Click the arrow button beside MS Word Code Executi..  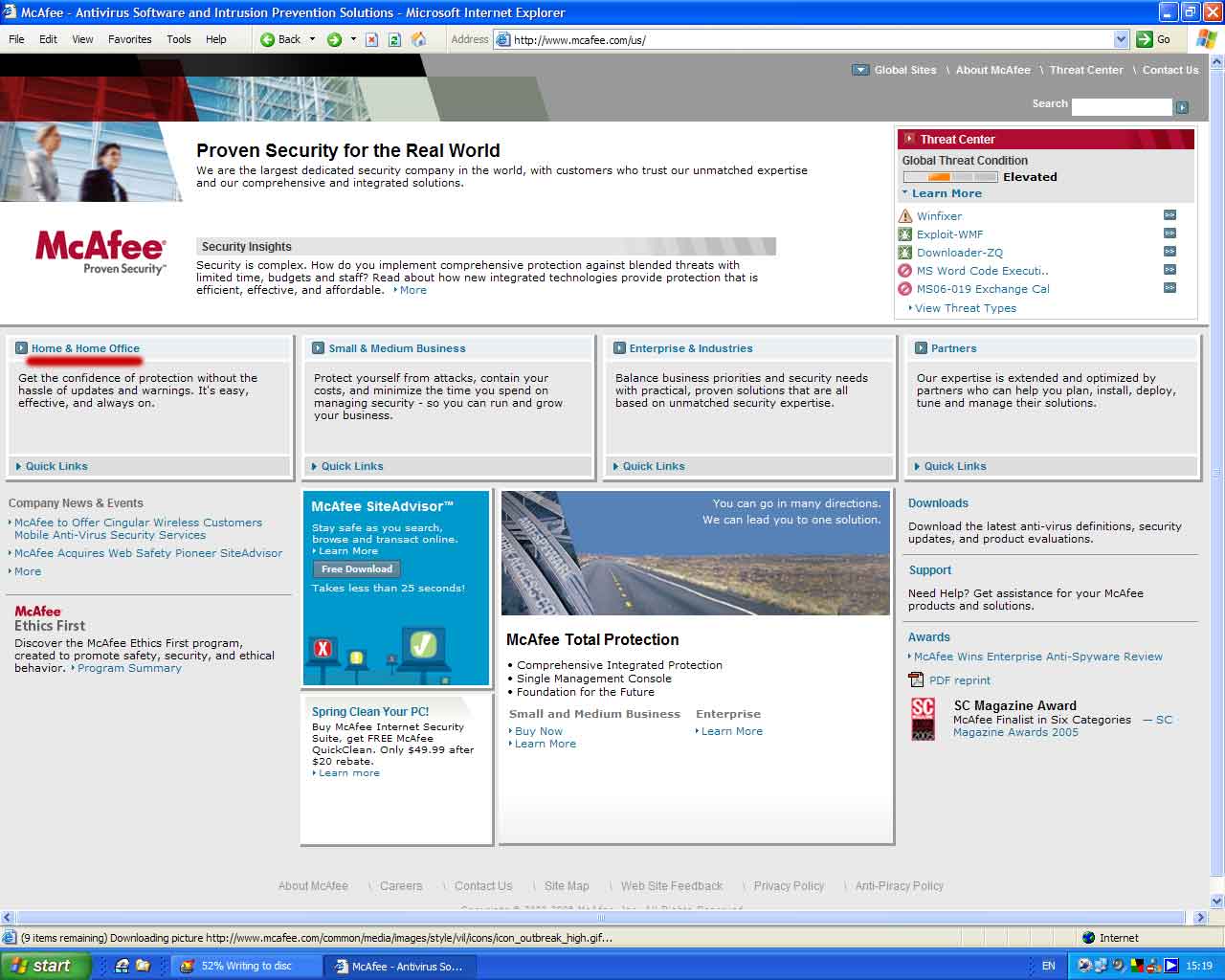click(1169, 270)
